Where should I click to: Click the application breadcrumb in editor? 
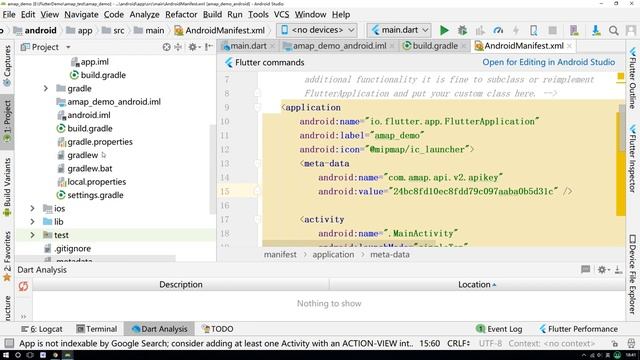pyautogui.click(x=333, y=254)
